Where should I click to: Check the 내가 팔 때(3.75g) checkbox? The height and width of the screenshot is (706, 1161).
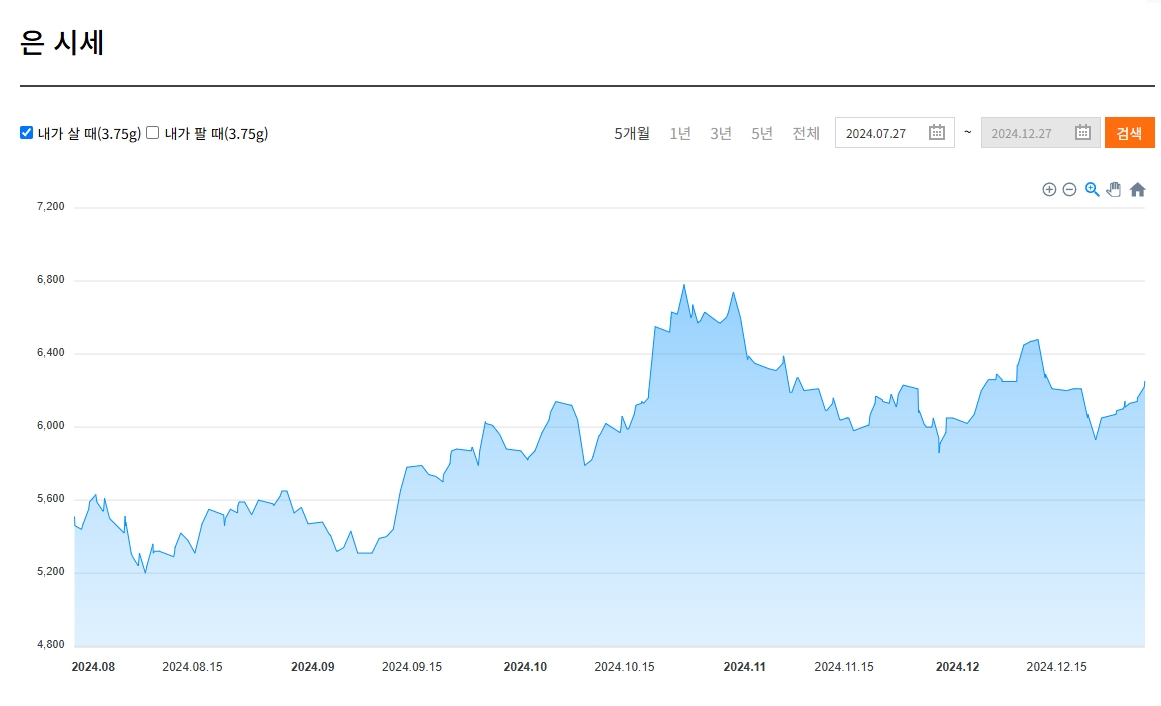153,133
